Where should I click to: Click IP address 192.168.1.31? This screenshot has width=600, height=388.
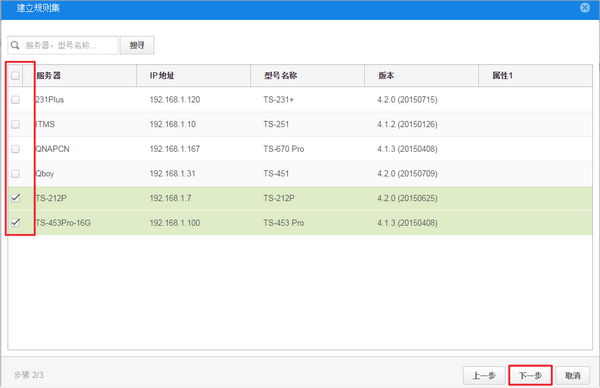[173, 174]
